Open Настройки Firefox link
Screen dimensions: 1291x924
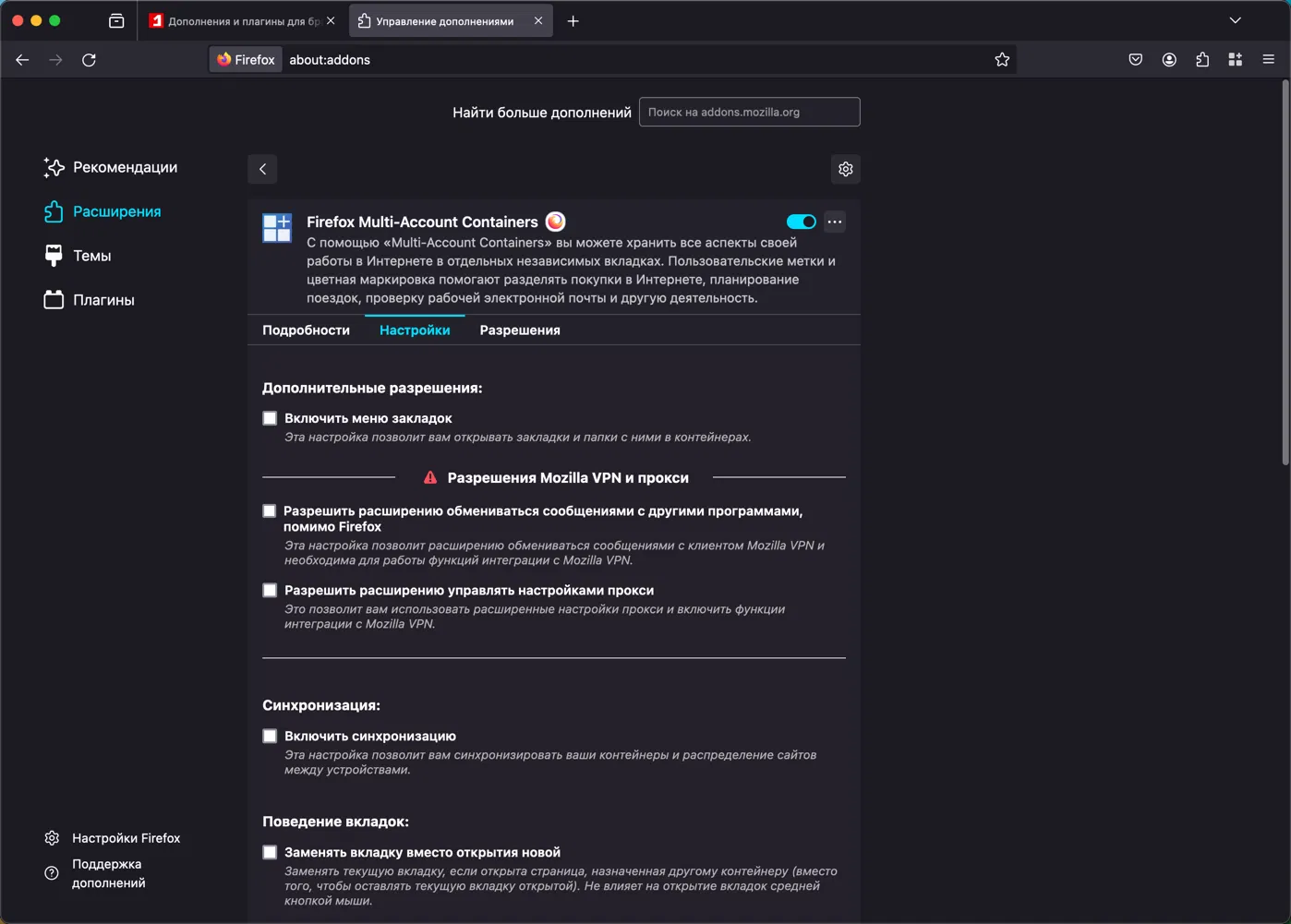pos(126,838)
